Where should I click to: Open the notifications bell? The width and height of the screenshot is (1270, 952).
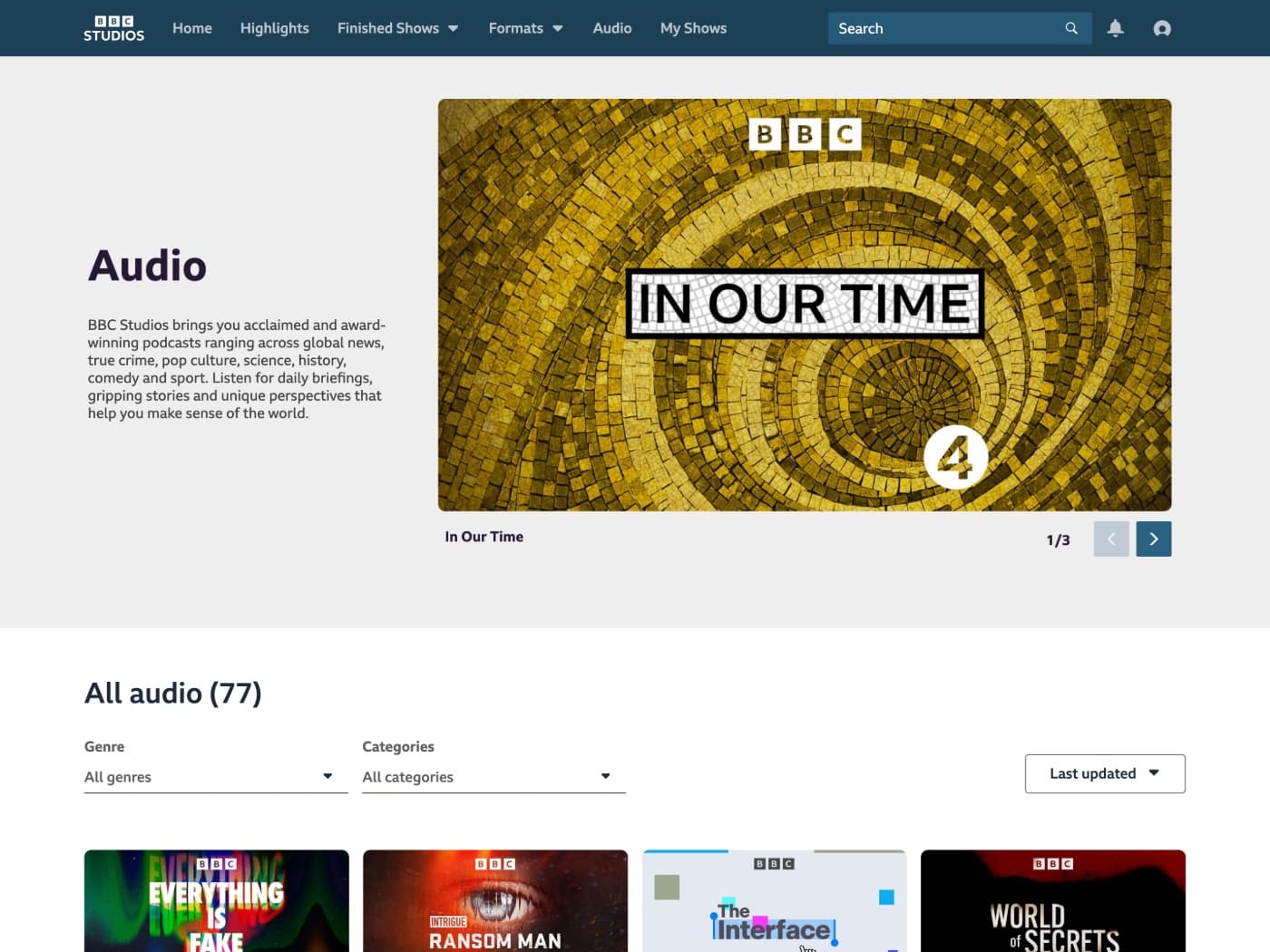point(1116,28)
